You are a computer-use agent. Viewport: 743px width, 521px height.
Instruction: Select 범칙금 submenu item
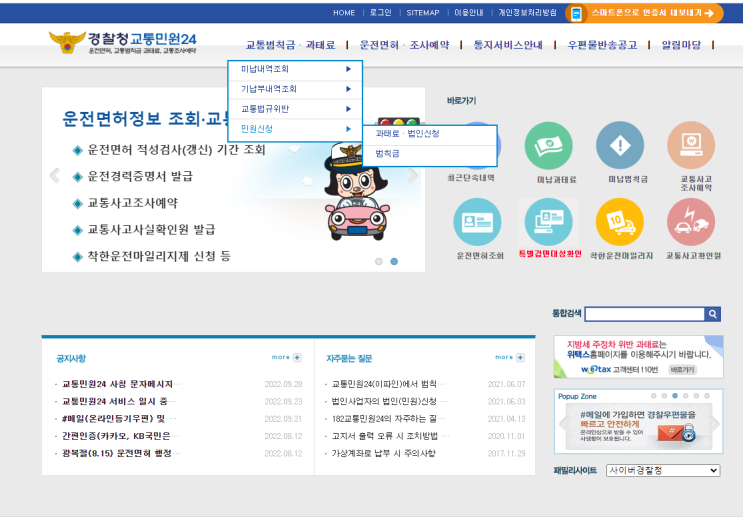(429, 154)
